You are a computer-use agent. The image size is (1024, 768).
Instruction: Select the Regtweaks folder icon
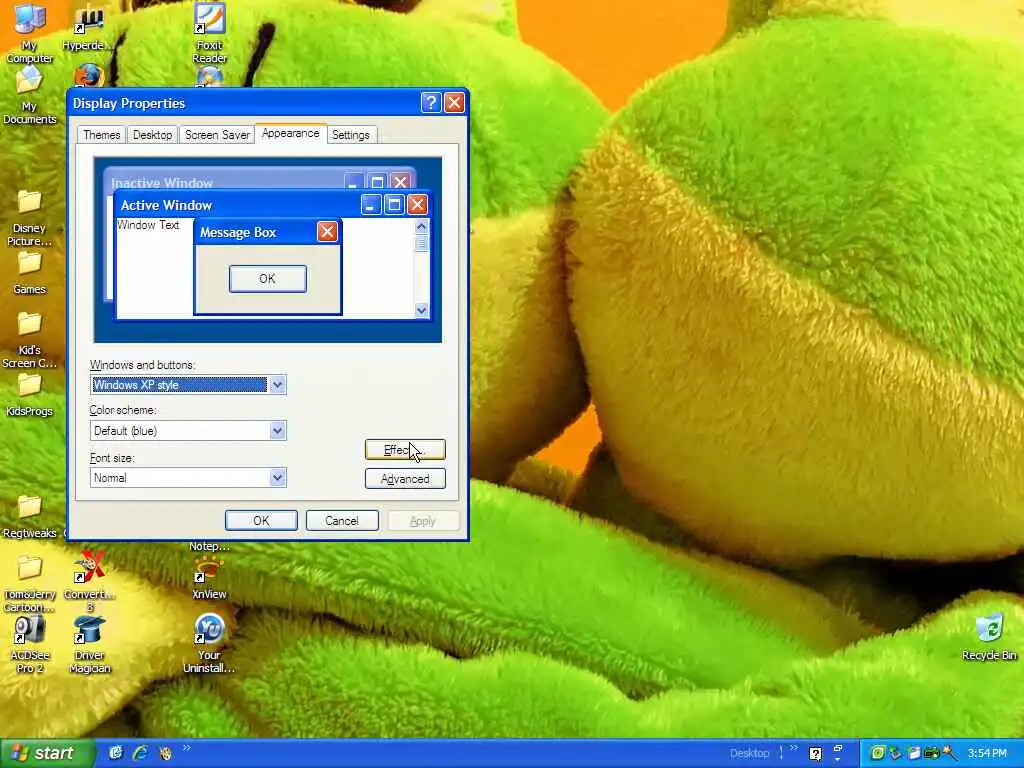(29, 517)
